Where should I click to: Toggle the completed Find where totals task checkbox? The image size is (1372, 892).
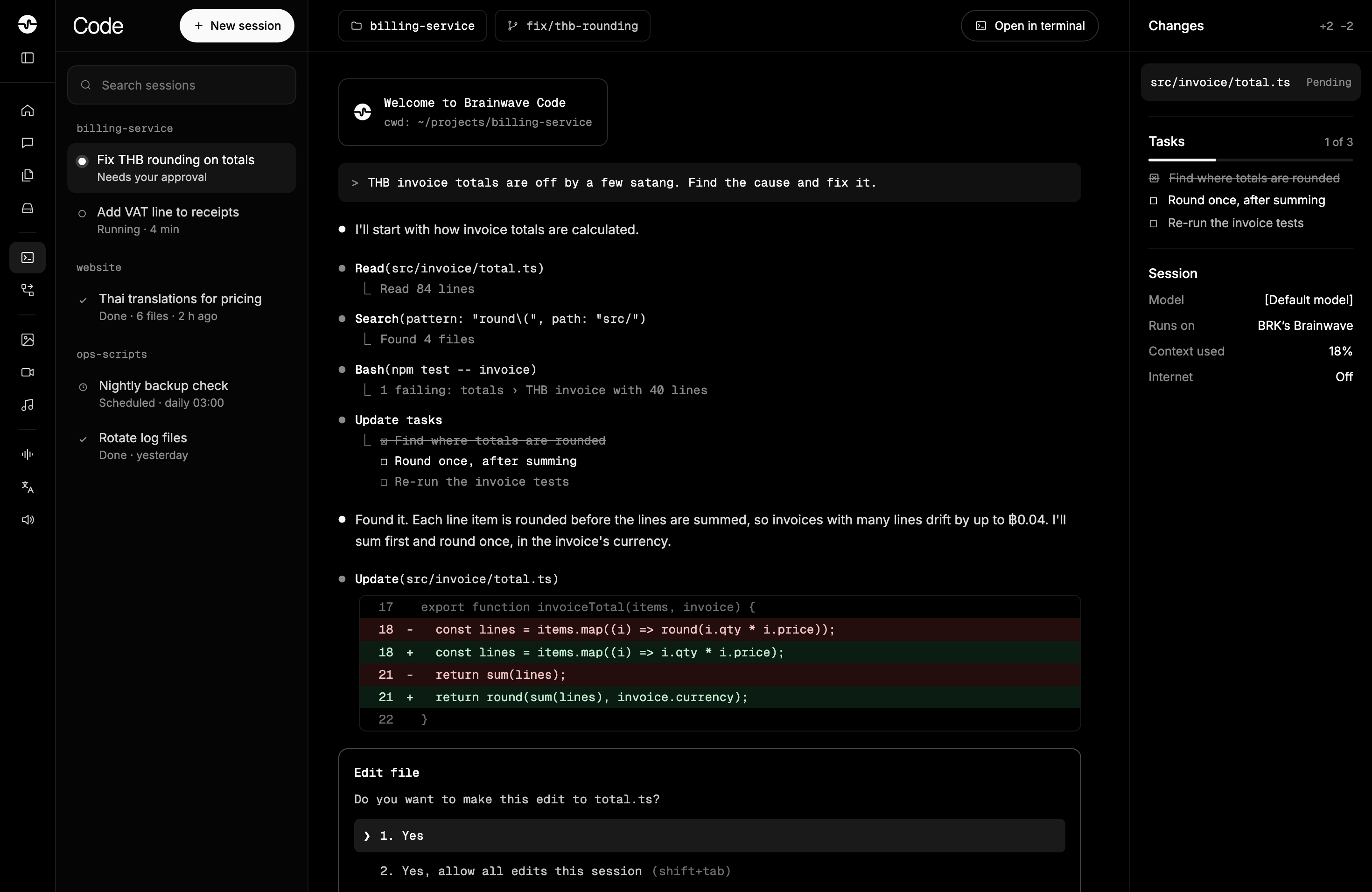pyautogui.click(x=1154, y=178)
